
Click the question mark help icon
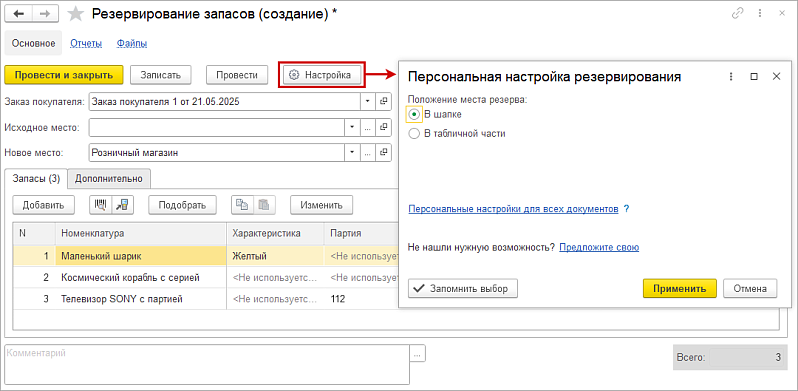point(626,209)
